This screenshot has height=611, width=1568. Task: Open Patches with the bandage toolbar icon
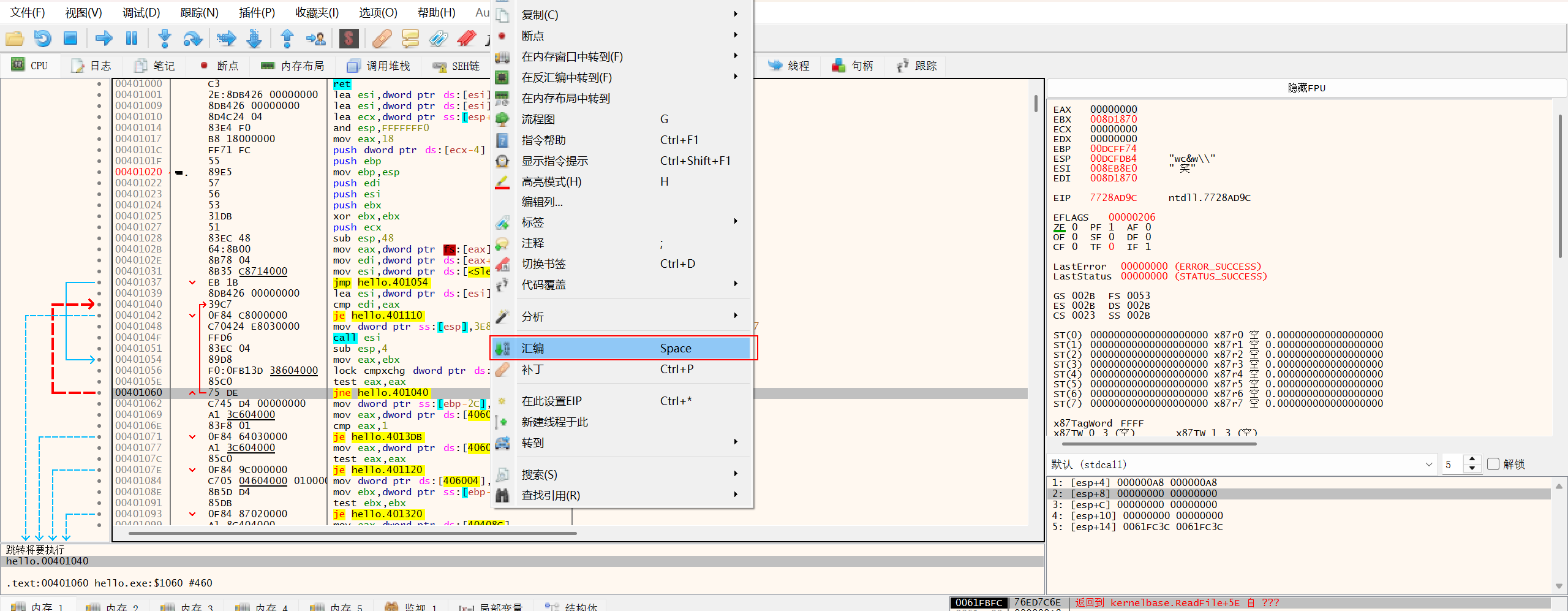[x=382, y=39]
